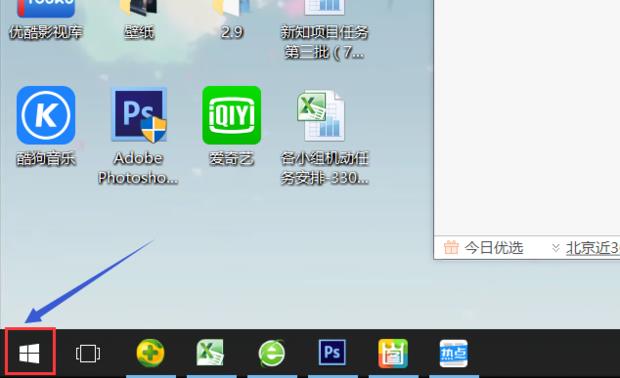Click the gift icon beside 今日优选
Image resolution: width=620 pixels, height=378 pixels.
click(x=451, y=248)
